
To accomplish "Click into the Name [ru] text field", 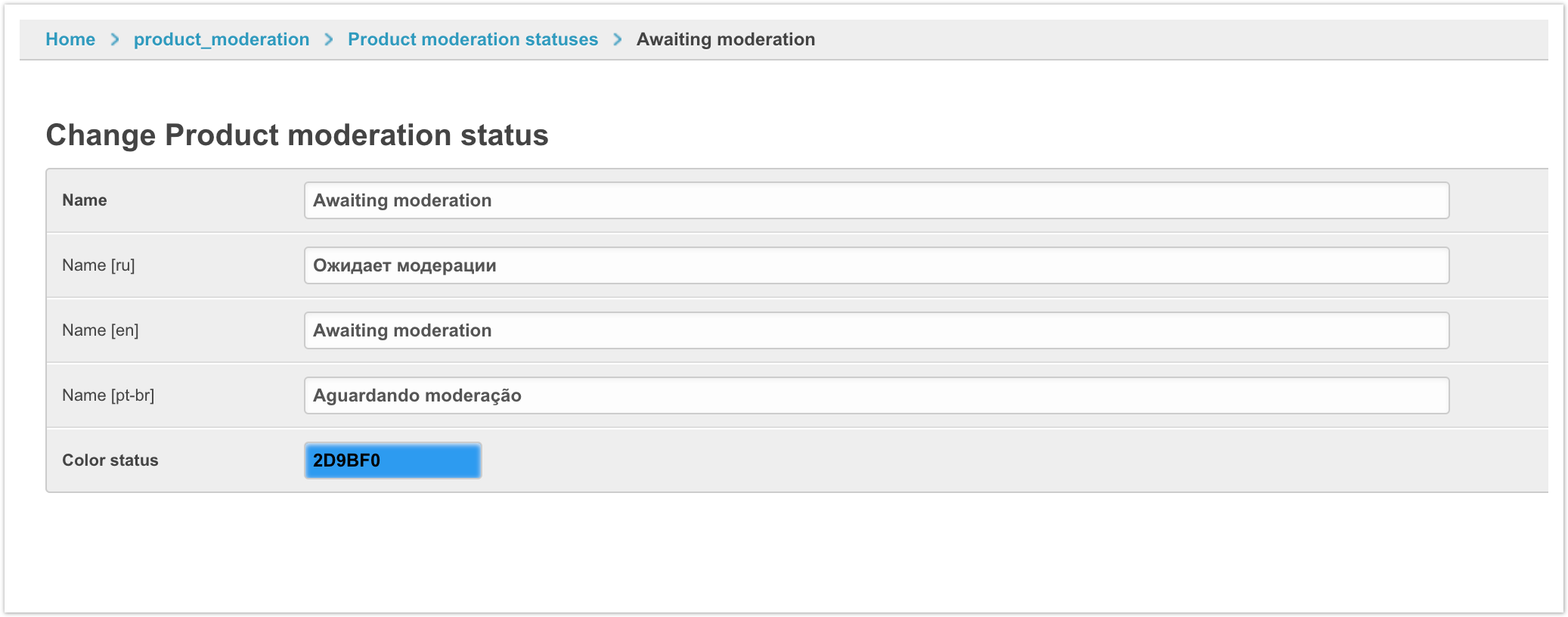I will tap(876, 265).
